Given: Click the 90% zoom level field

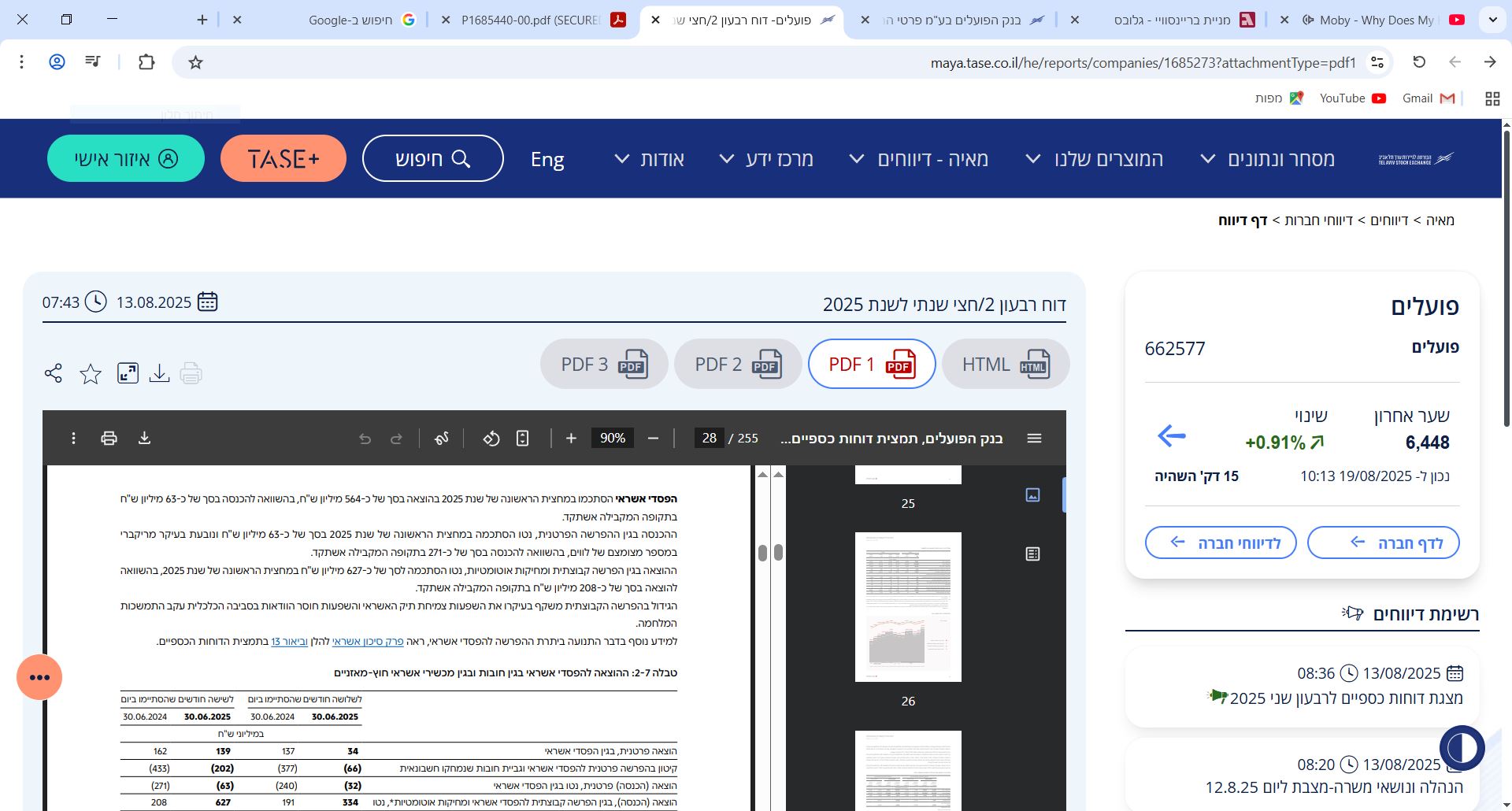Looking at the screenshot, I should tap(613, 438).
